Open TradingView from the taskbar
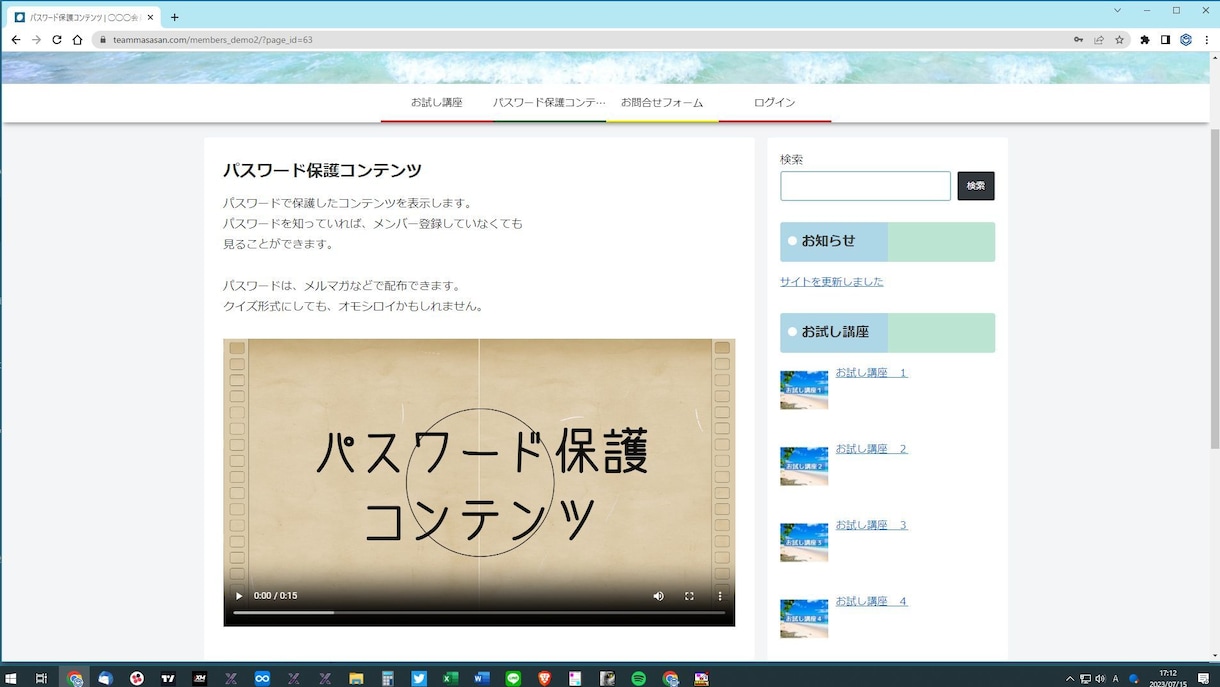Screen dimensions: 1220x687 click(168, 678)
